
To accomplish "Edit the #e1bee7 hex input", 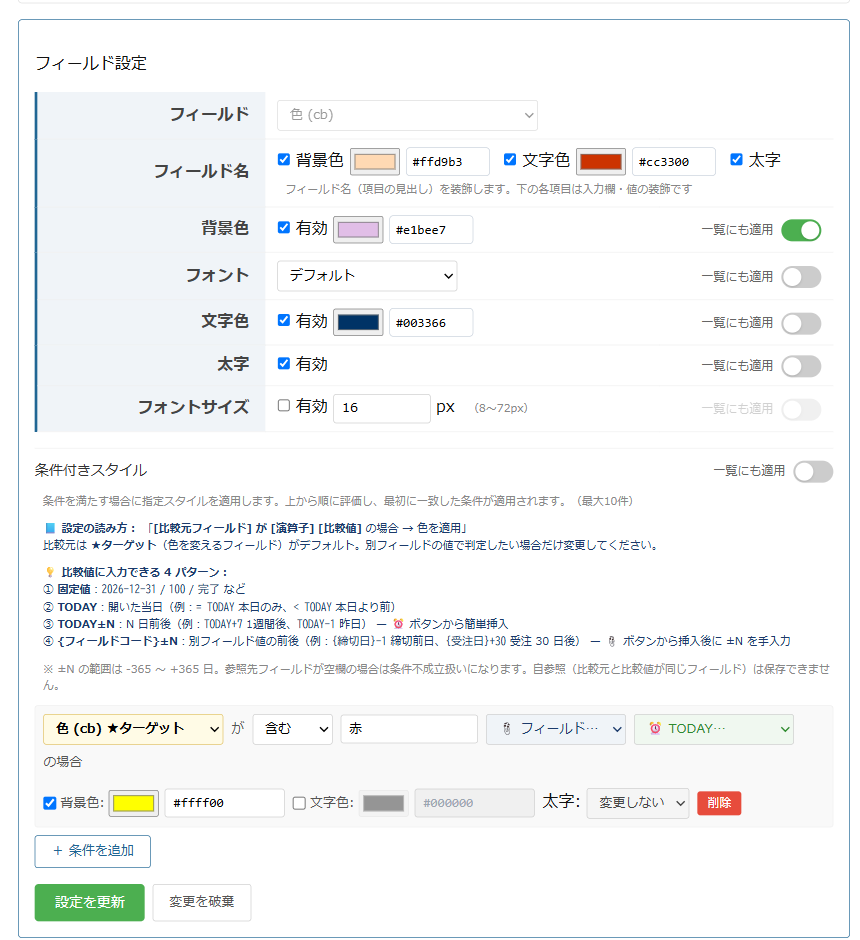I will click(431, 230).
